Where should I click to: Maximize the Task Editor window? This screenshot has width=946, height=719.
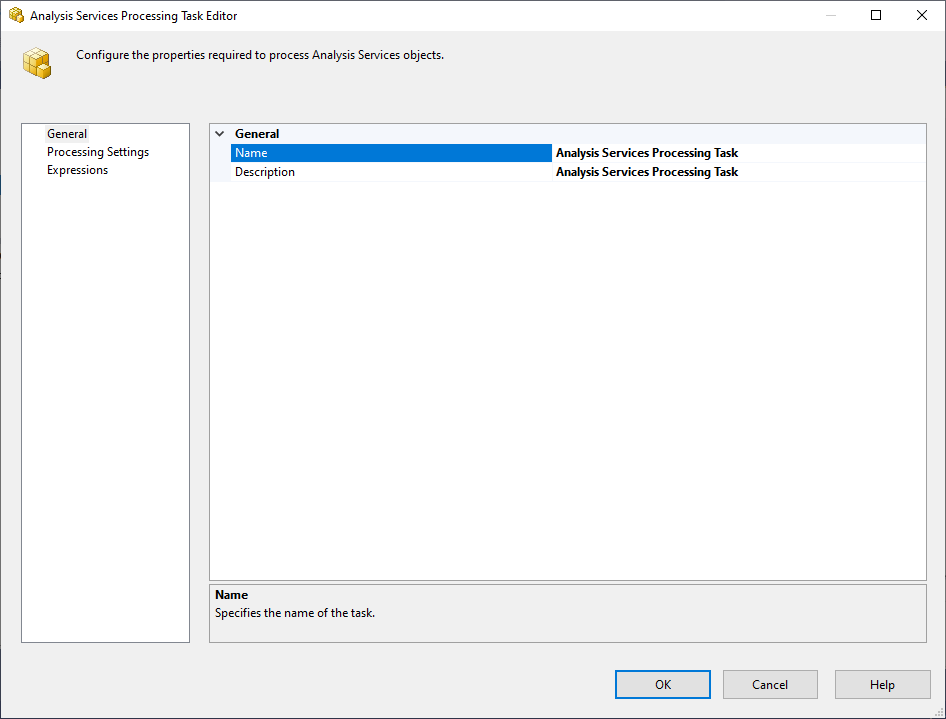[x=876, y=16]
